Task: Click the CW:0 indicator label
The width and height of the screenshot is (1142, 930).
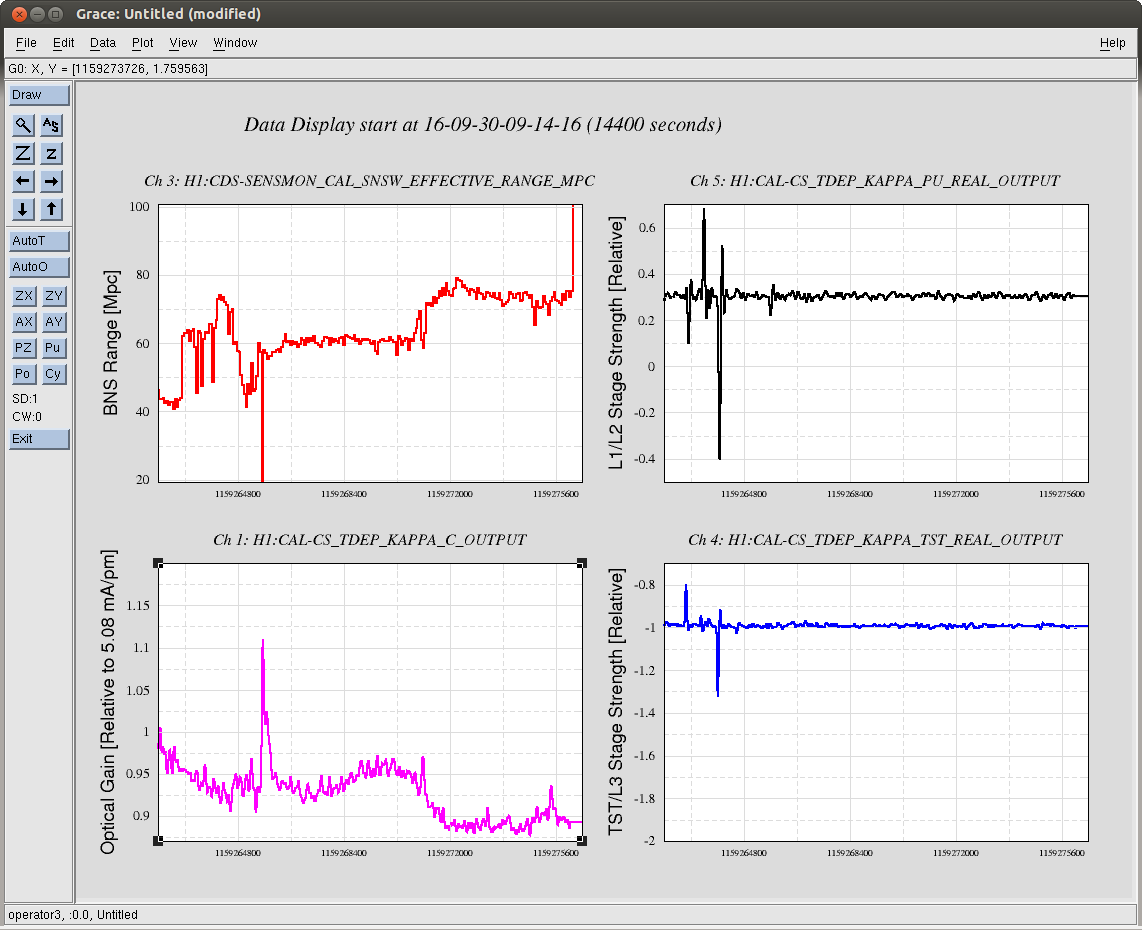Action: [27, 417]
